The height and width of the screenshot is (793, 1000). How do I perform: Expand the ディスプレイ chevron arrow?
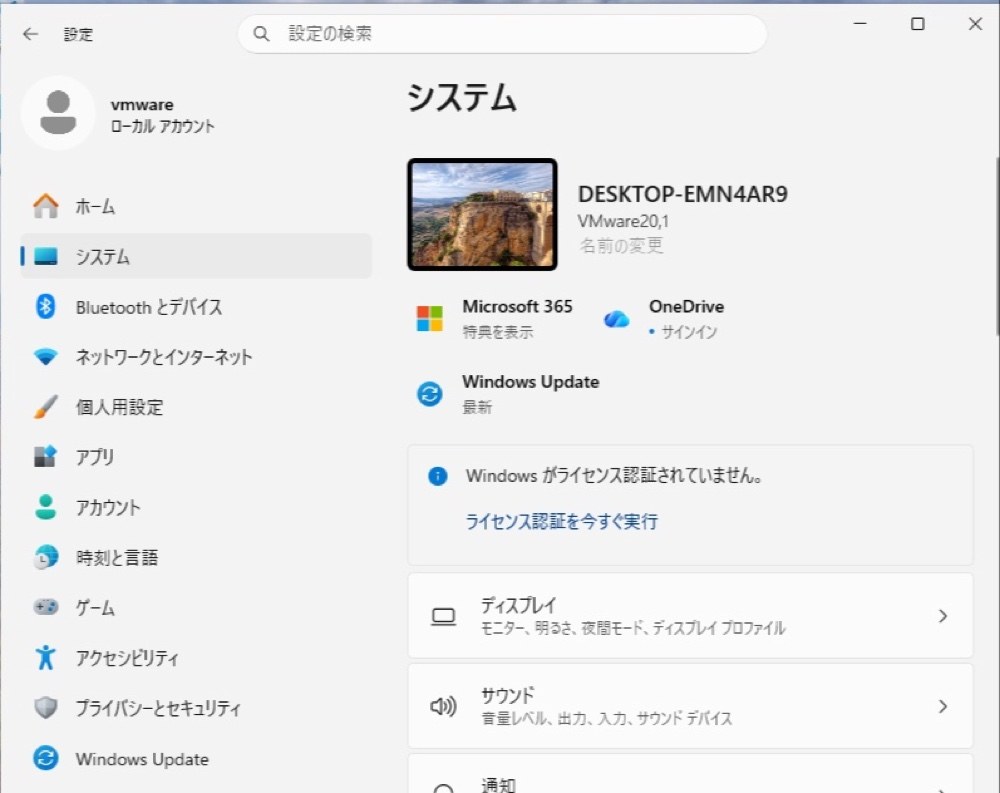click(943, 616)
